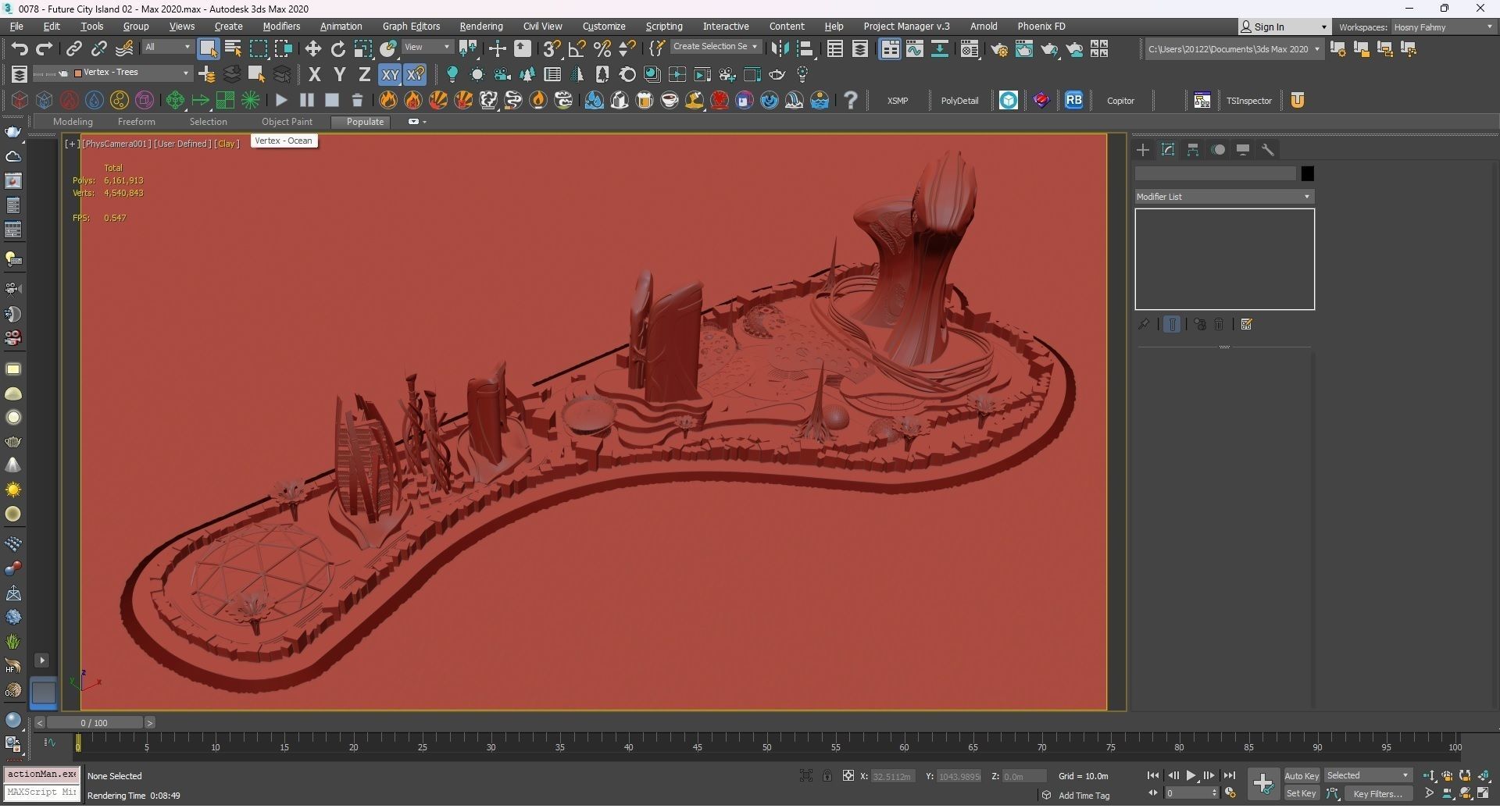
Task: Activate the Select and Move tool
Action: click(x=313, y=49)
